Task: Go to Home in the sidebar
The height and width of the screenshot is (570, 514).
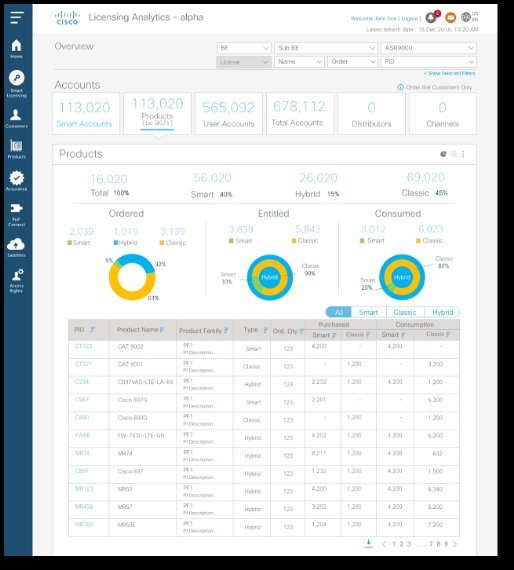Action: (16, 49)
